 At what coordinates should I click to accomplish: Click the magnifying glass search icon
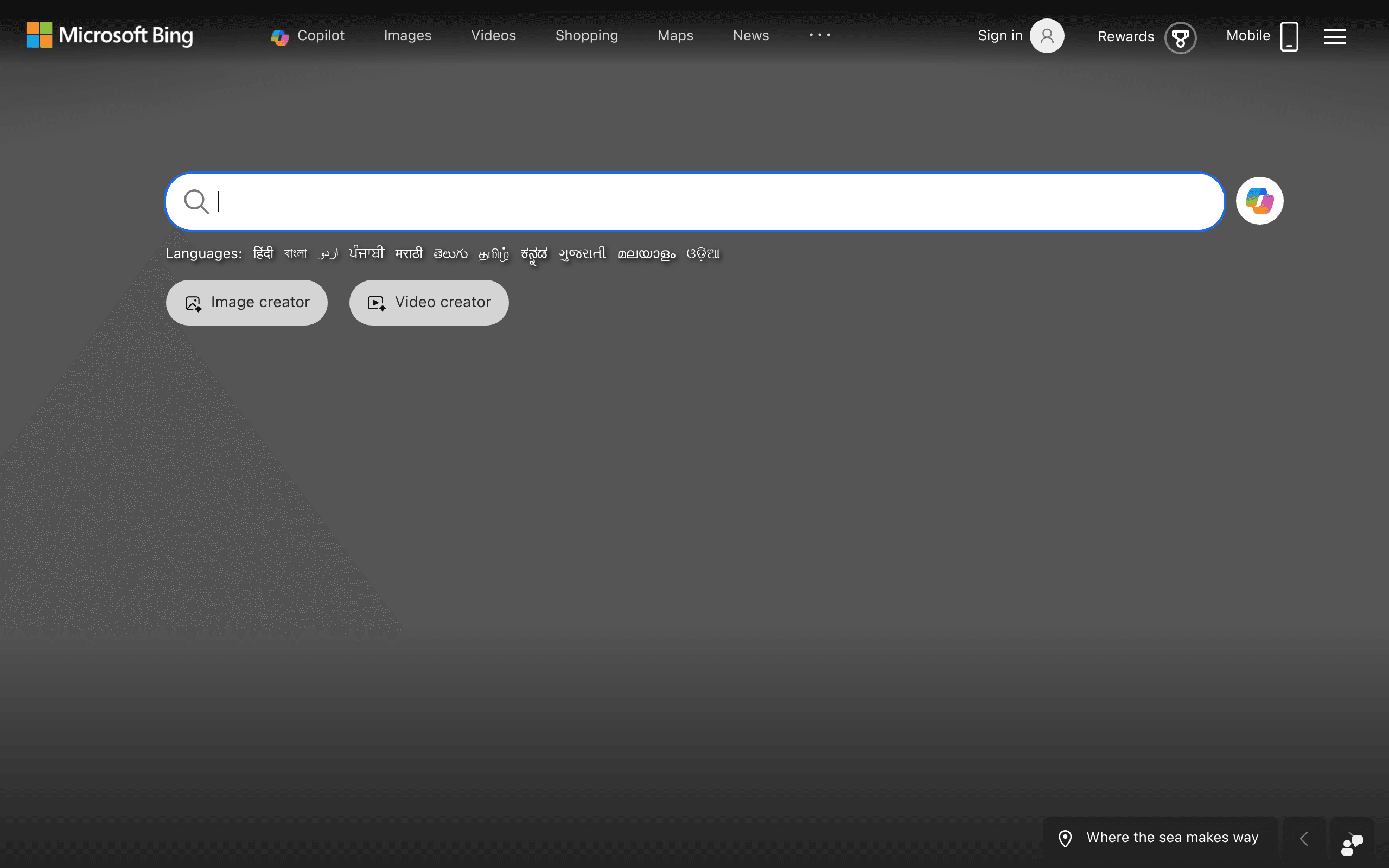coord(196,201)
